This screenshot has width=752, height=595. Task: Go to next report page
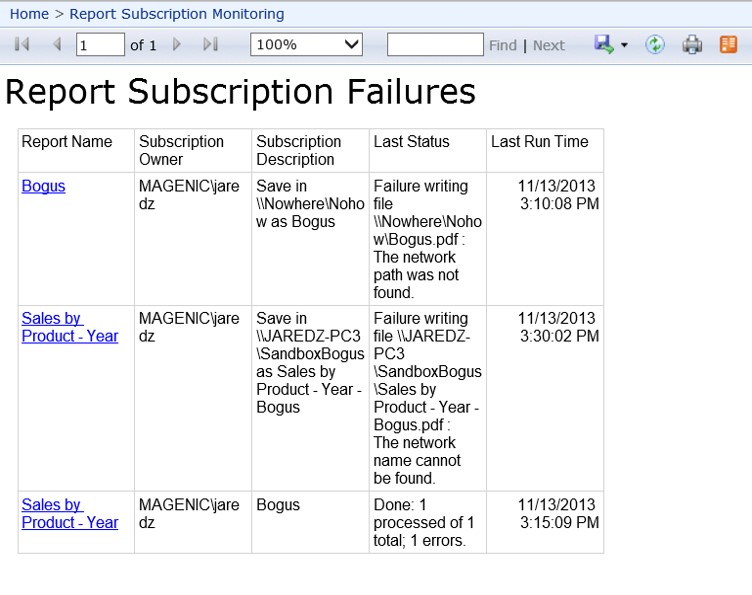(x=176, y=45)
